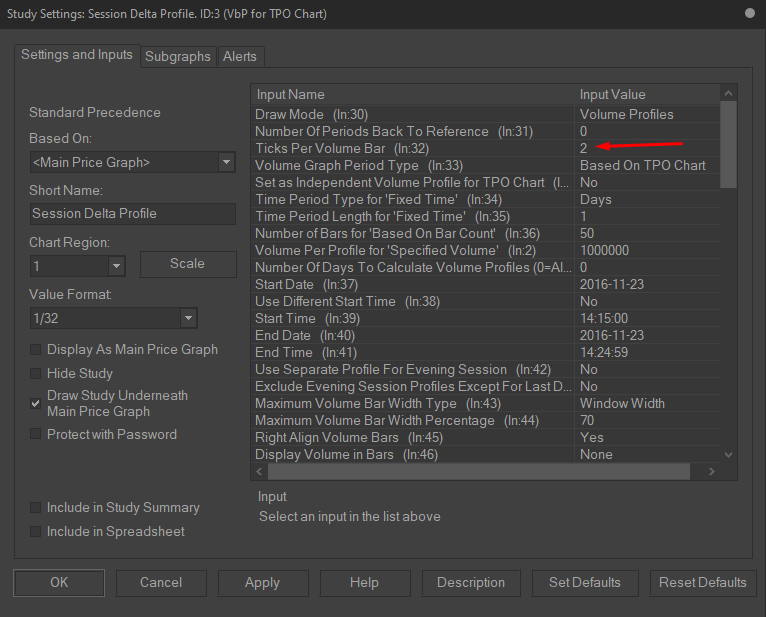766x617 pixels.
Task: Click the Apply button
Action: coord(262,583)
